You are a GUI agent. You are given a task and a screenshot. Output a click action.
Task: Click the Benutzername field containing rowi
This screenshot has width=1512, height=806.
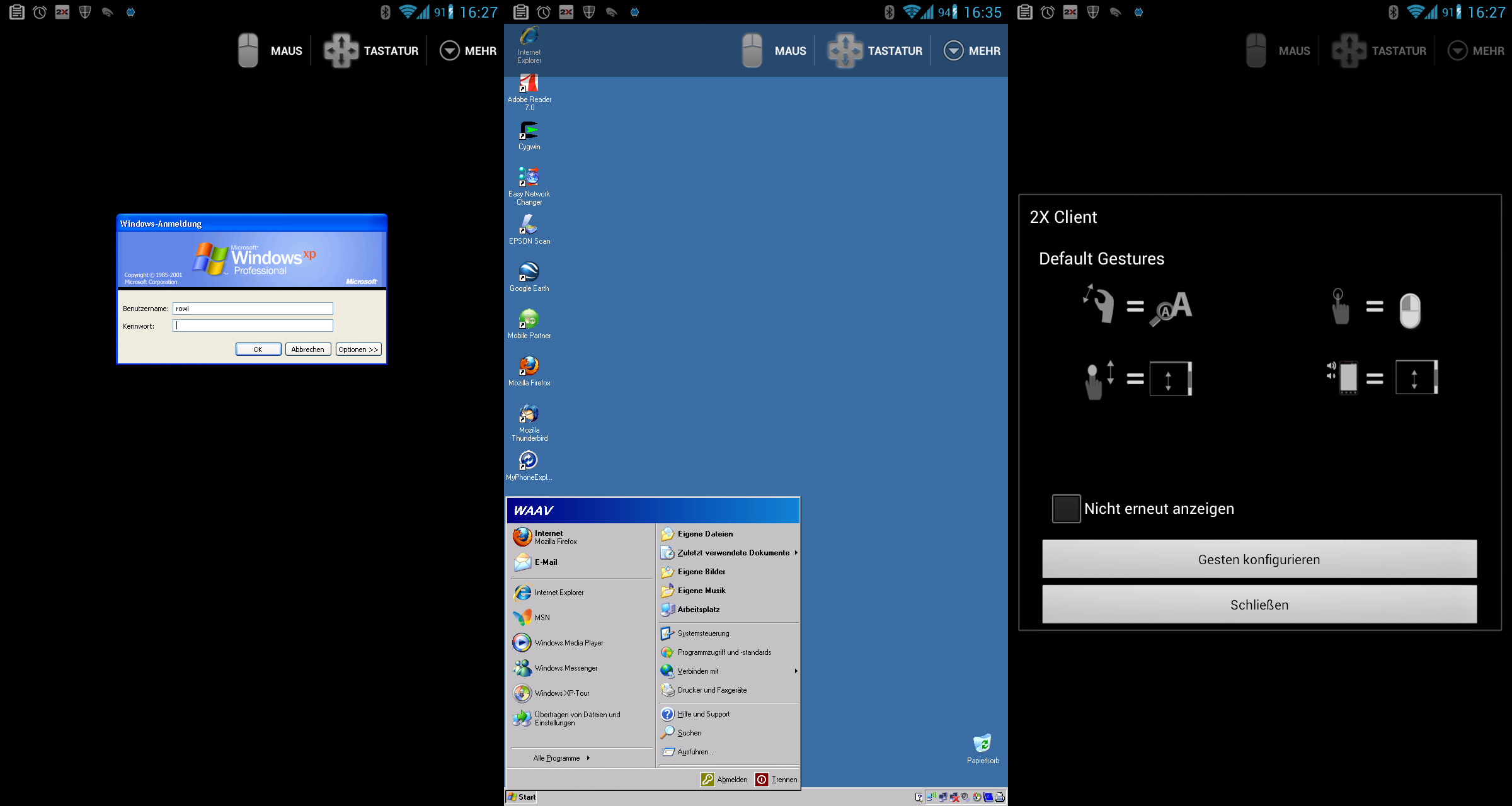(x=253, y=309)
